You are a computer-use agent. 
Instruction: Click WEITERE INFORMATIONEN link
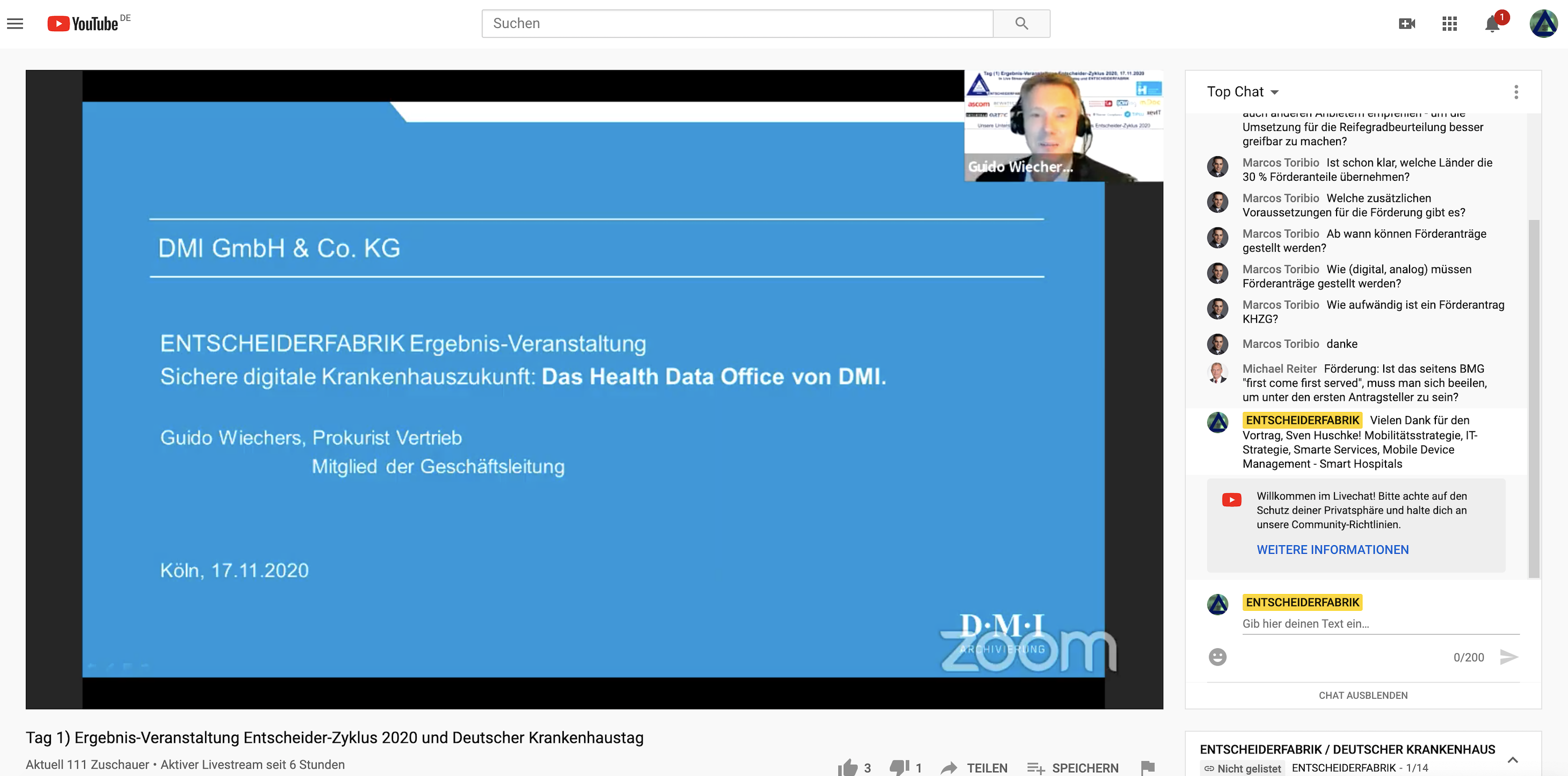(x=1332, y=550)
